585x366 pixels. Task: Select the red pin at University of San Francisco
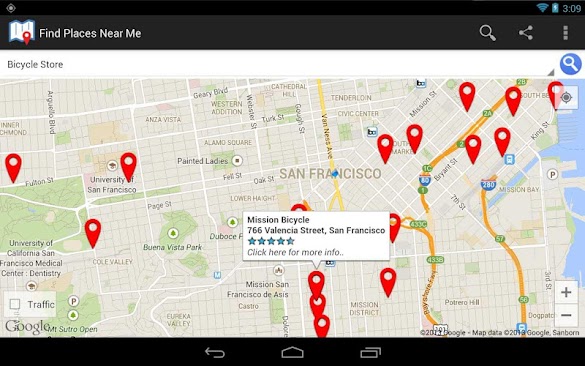click(x=129, y=167)
